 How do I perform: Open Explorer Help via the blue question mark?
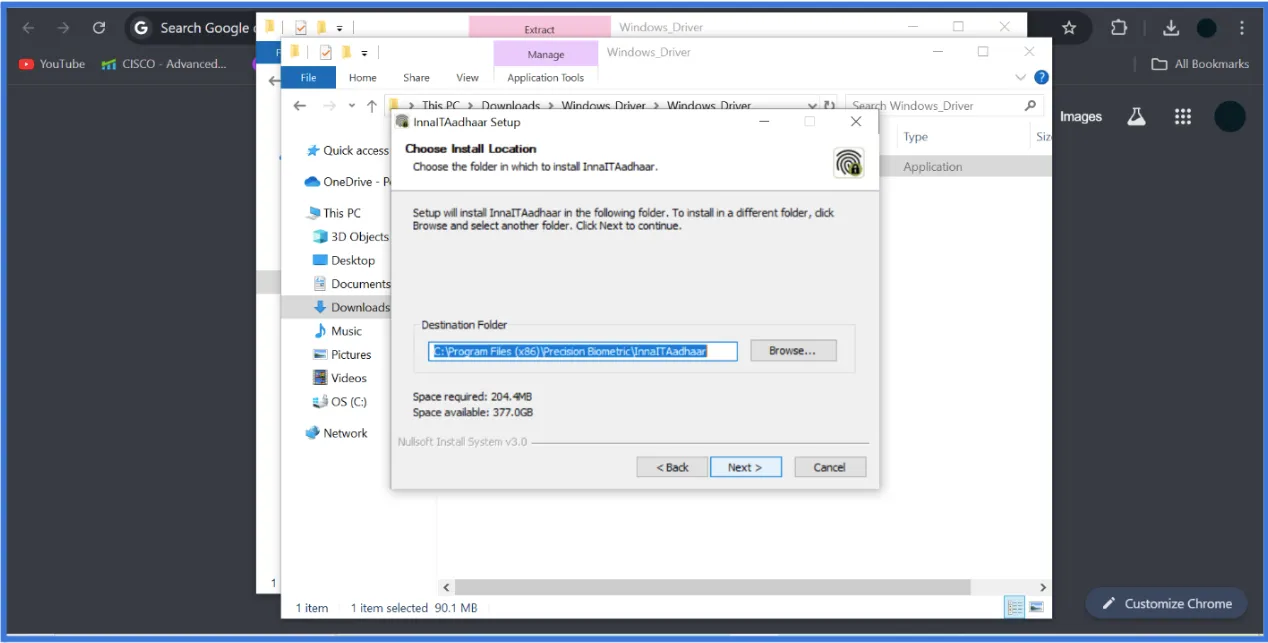coord(1041,77)
